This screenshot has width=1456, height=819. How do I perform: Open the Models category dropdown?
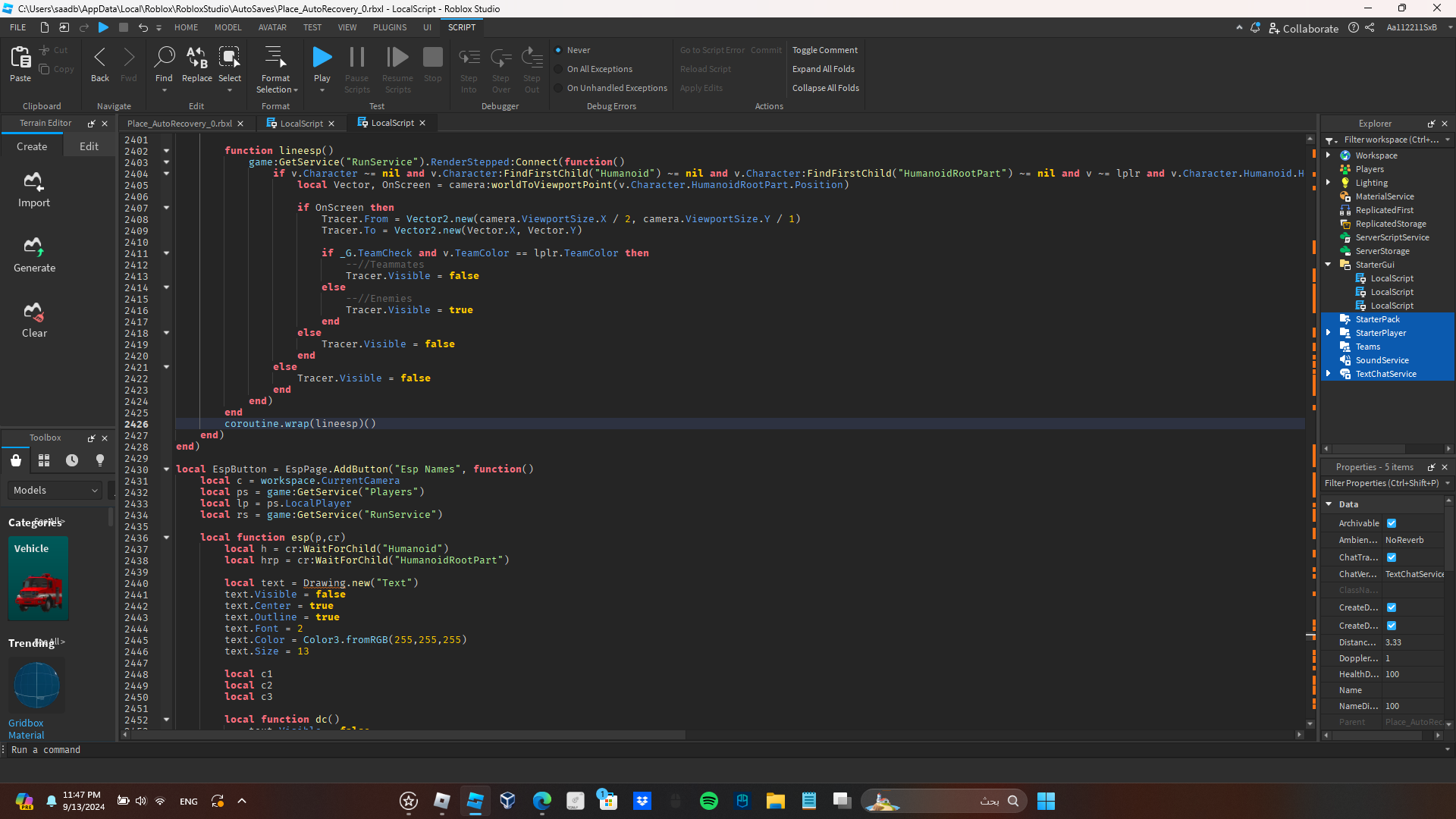tap(55, 491)
